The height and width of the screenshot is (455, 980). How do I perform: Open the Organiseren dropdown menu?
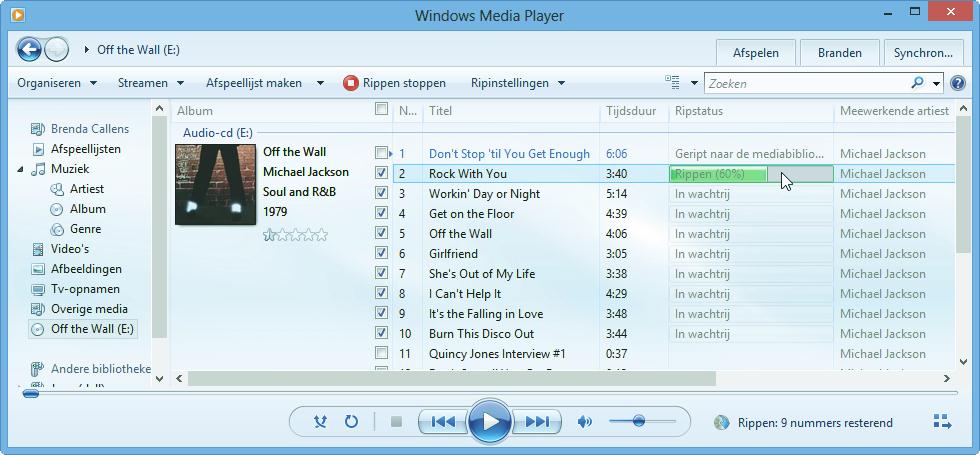[57, 83]
